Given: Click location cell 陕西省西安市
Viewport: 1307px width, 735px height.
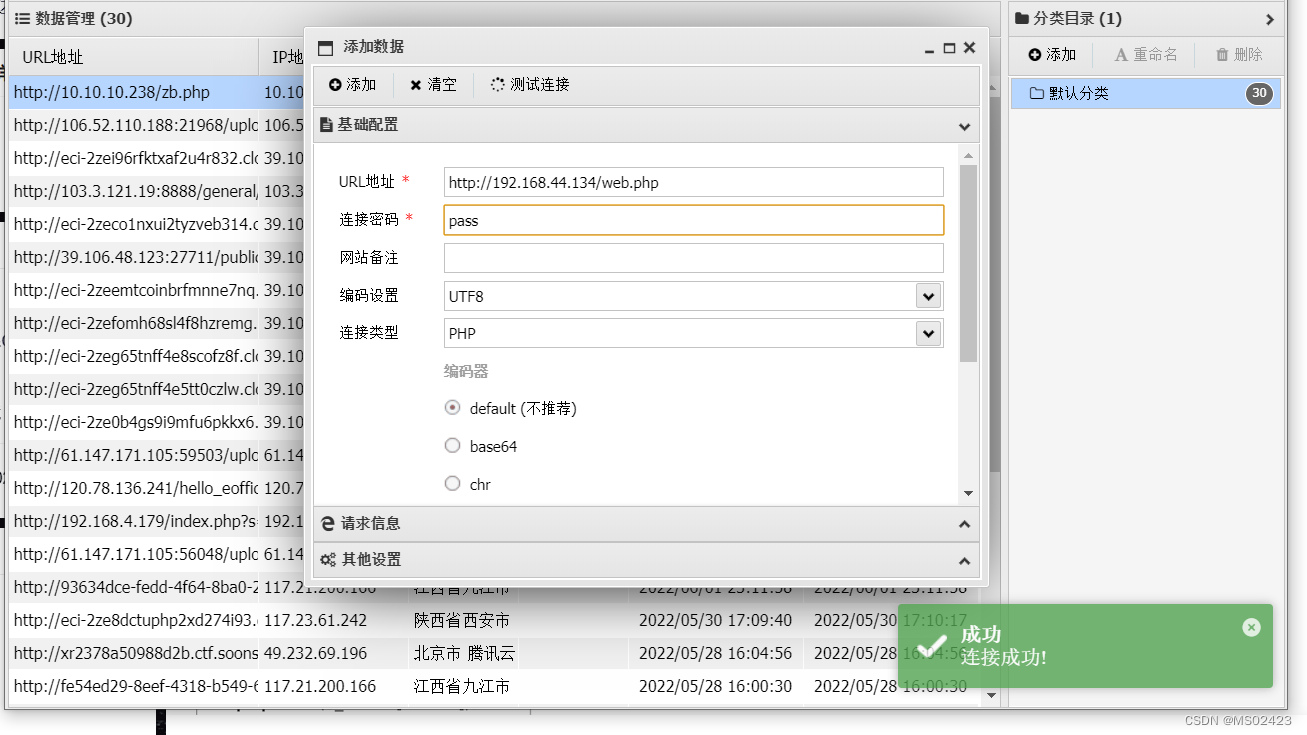Looking at the screenshot, I should click(462, 620).
